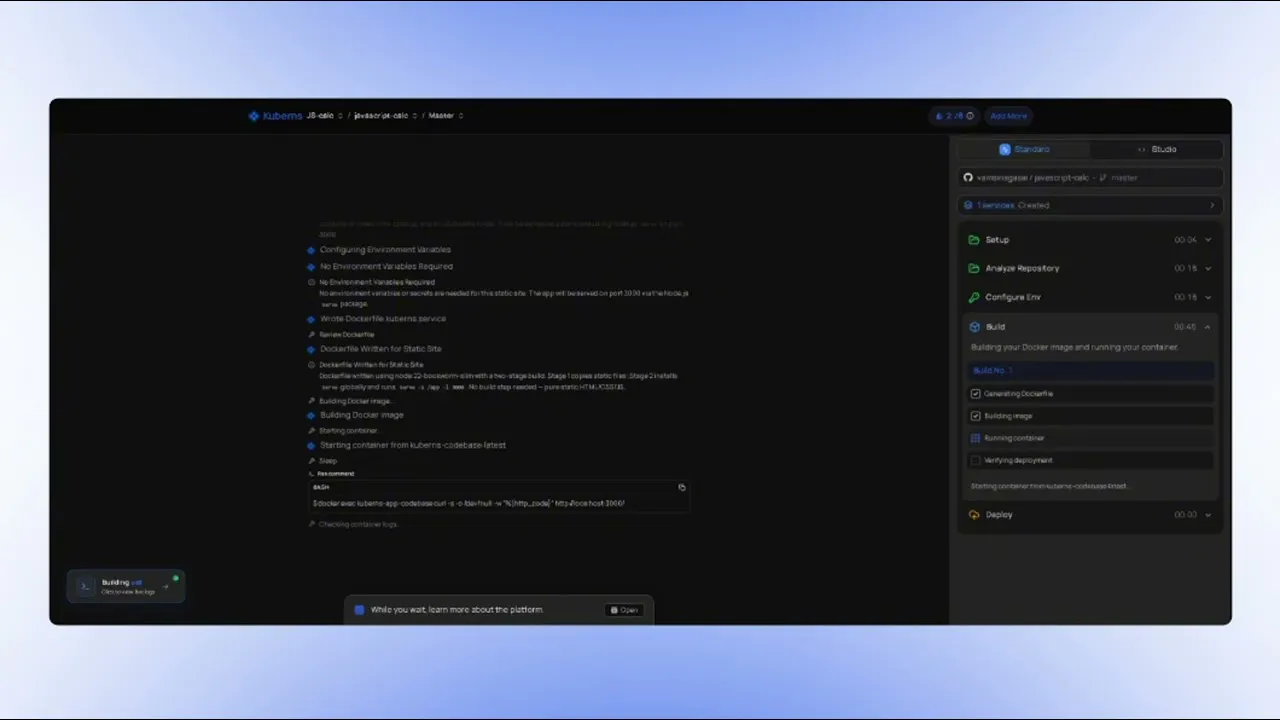Click the Dockerfile Written for Static Site heading icon
1280x720 pixels.
click(311, 349)
